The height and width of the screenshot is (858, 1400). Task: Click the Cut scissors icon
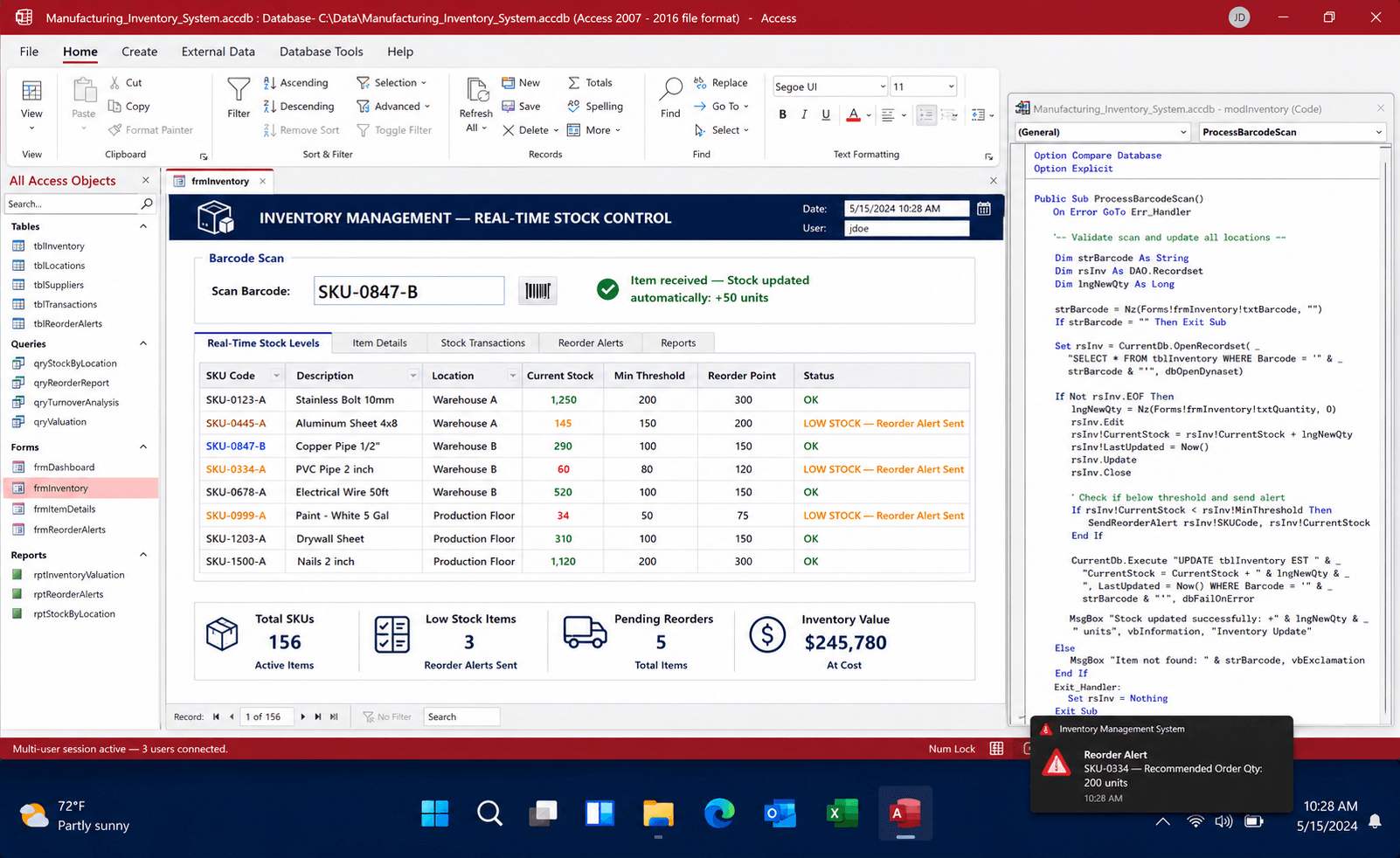[114, 83]
